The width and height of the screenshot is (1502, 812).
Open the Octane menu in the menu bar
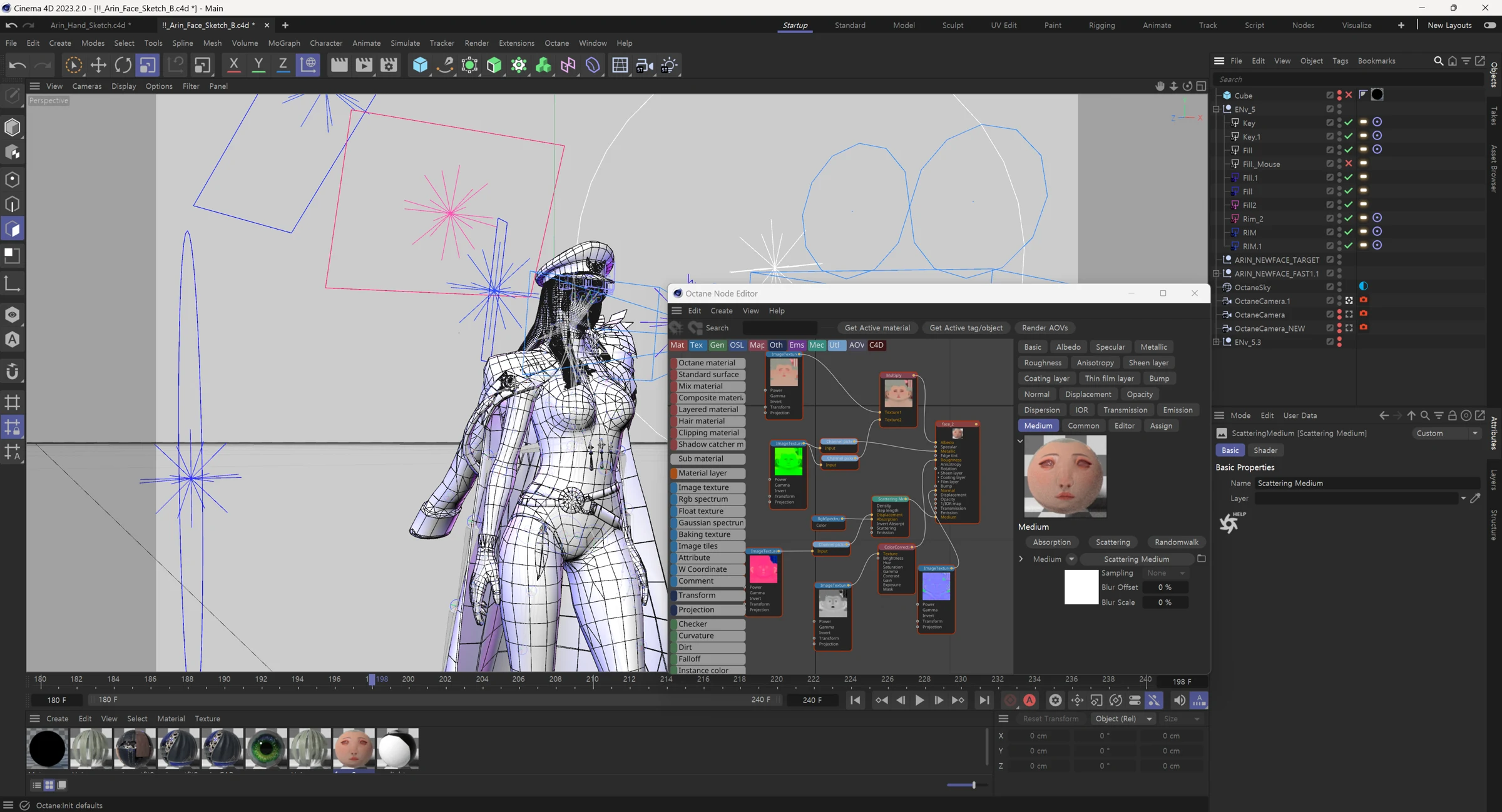point(556,43)
